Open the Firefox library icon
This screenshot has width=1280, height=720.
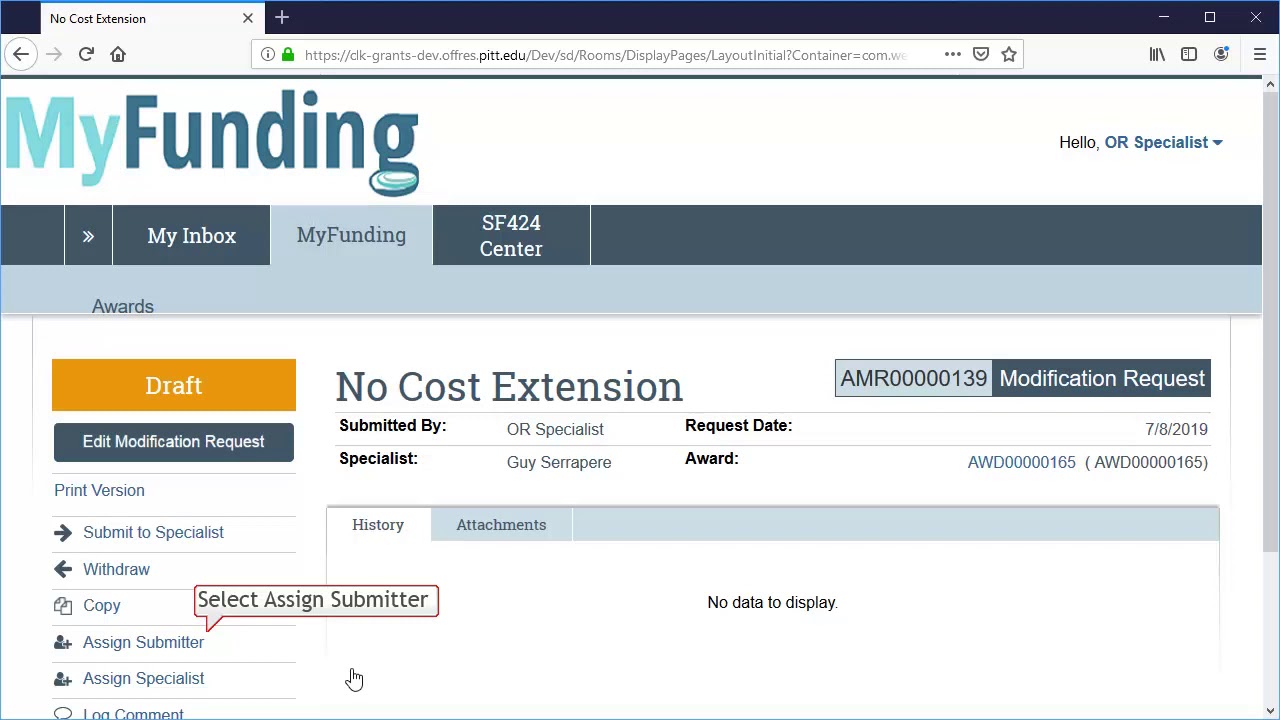pos(1157,54)
